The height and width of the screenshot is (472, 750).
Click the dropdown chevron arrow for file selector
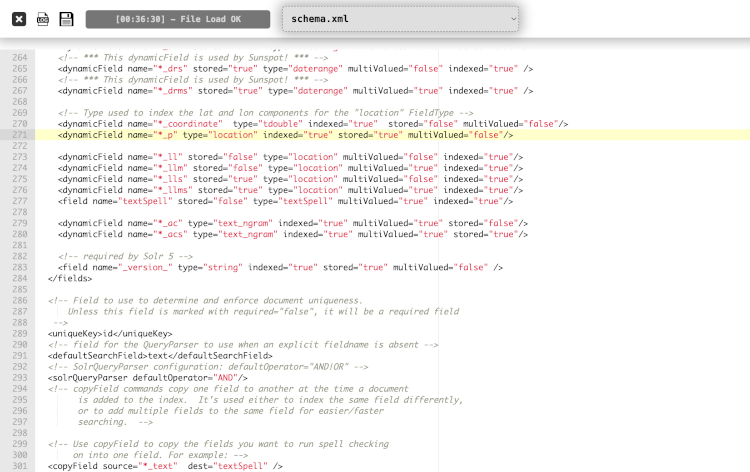tap(514, 19)
